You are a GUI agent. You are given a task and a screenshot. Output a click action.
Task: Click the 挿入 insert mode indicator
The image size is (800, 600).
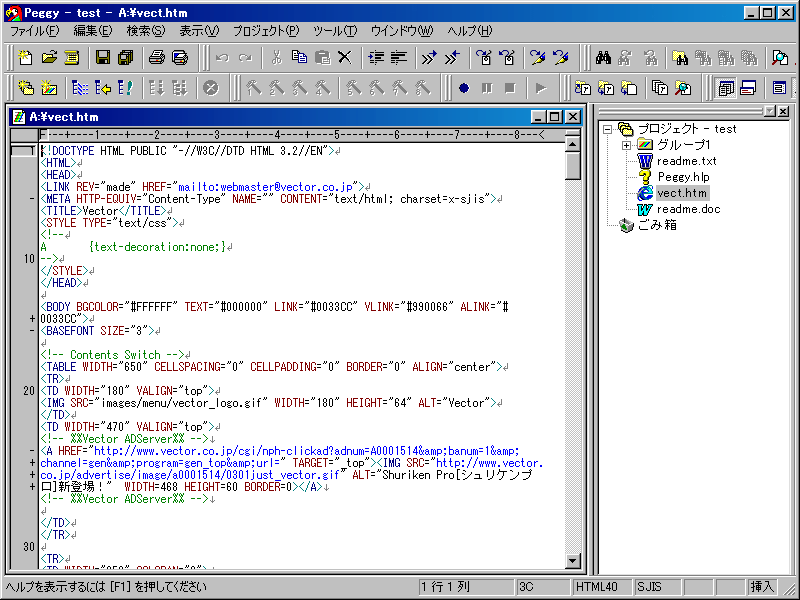pos(762,587)
